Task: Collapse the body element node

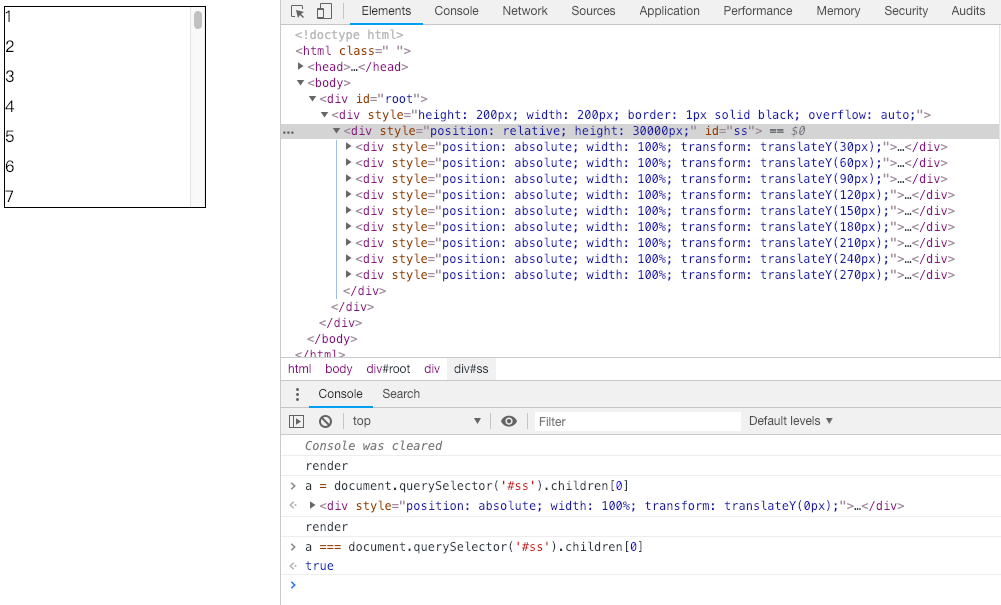Action: coord(301,82)
